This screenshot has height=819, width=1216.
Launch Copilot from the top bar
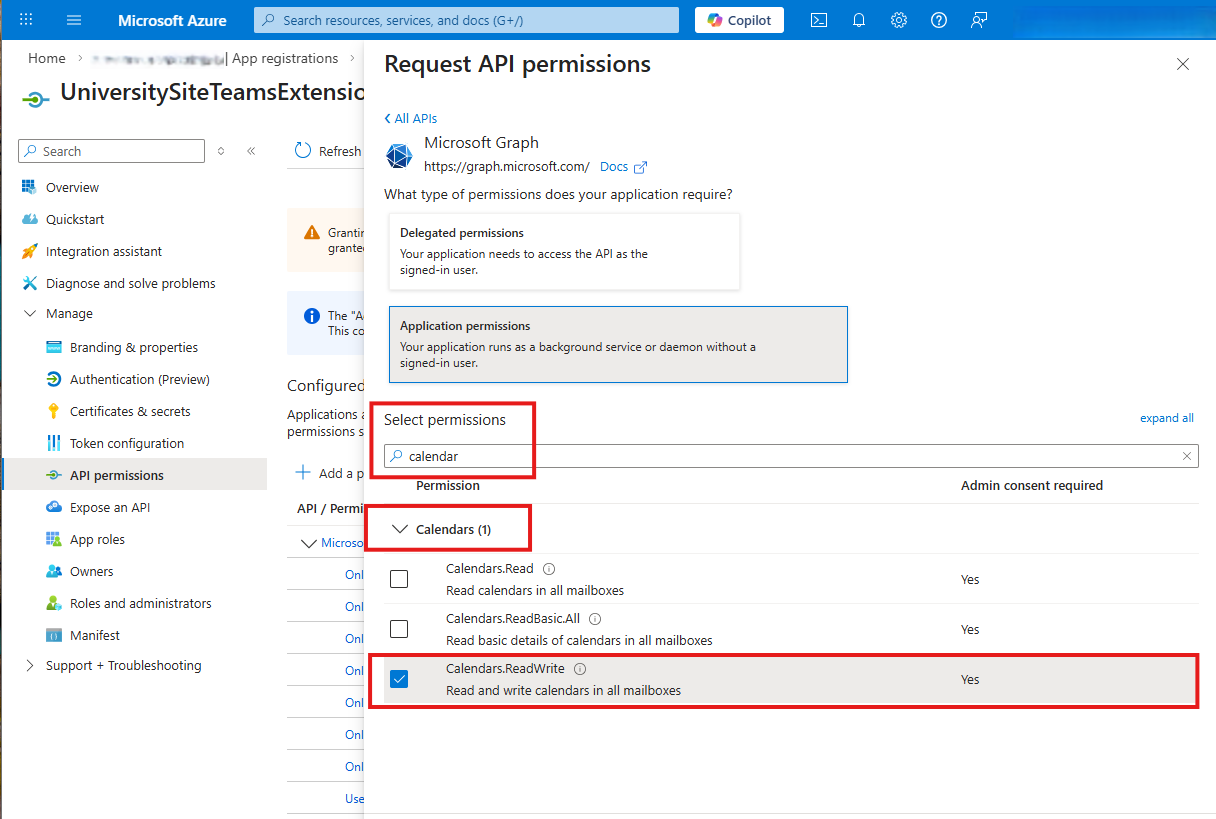point(739,20)
